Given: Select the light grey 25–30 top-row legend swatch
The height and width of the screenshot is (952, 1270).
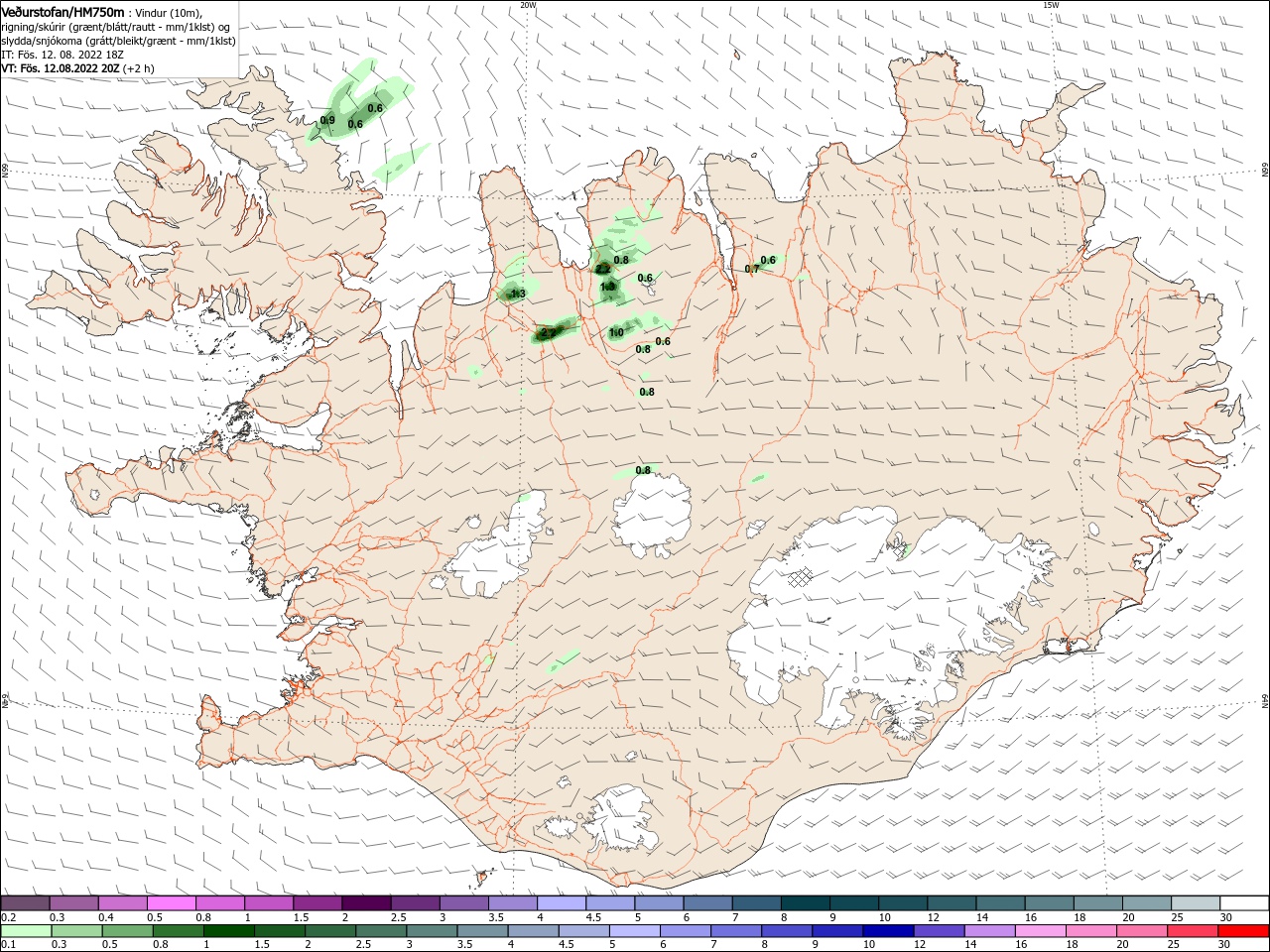Looking at the screenshot, I should (1197, 903).
